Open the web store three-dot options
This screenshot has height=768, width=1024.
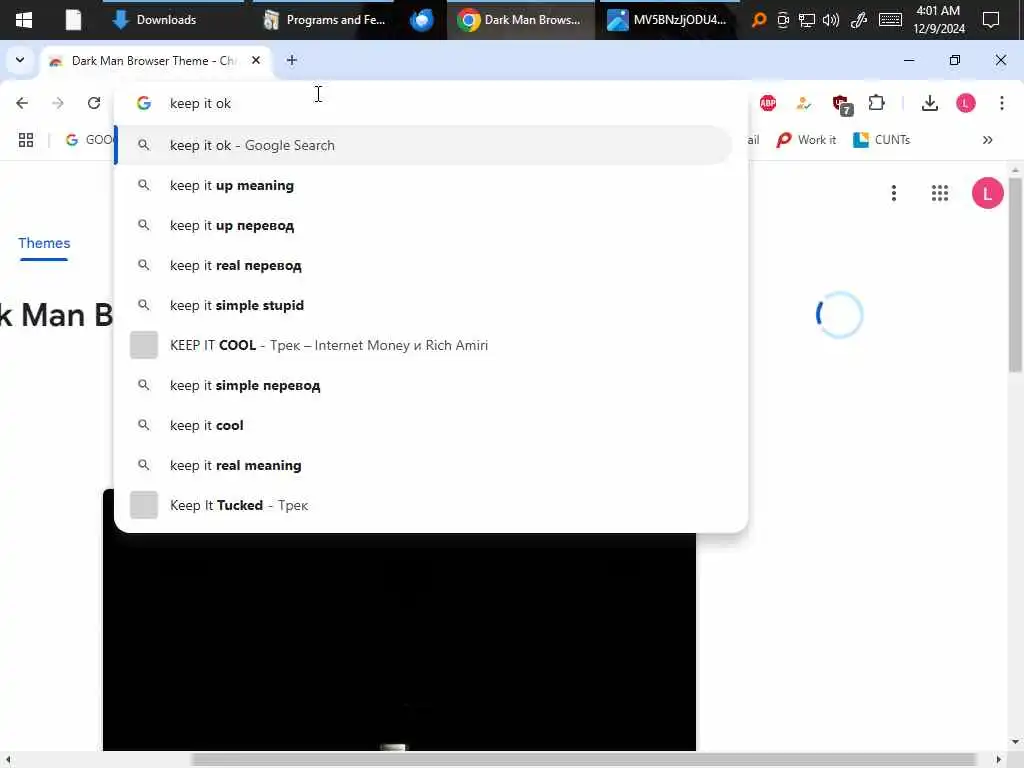[x=894, y=193]
